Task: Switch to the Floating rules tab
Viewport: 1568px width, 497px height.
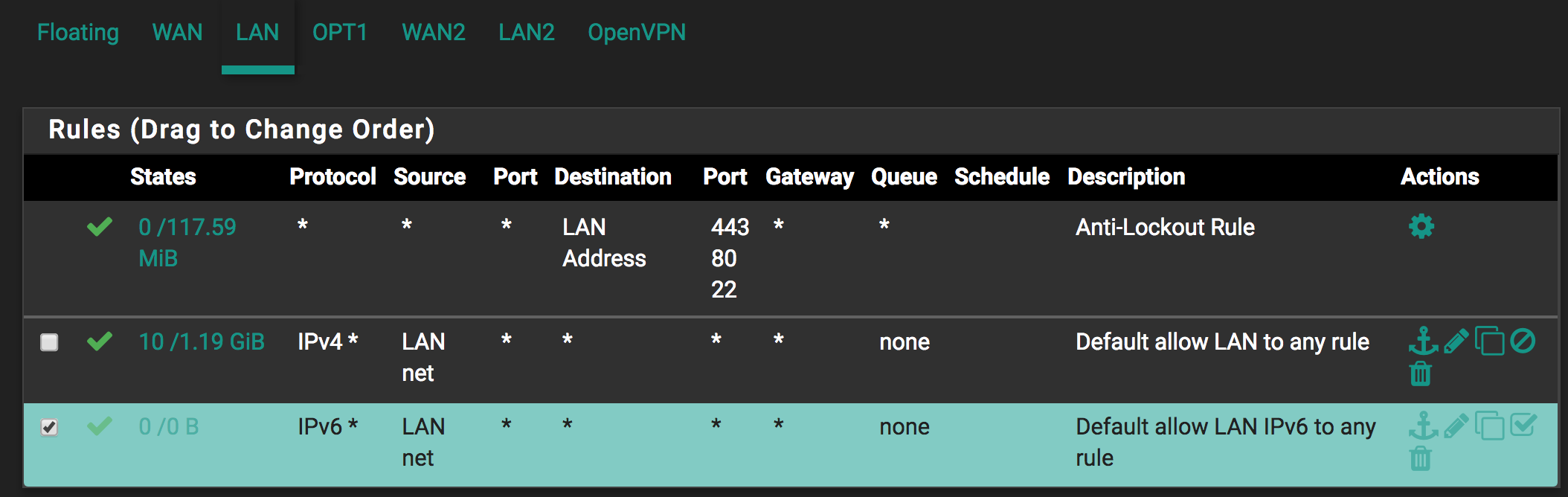Action: point(78,33)
